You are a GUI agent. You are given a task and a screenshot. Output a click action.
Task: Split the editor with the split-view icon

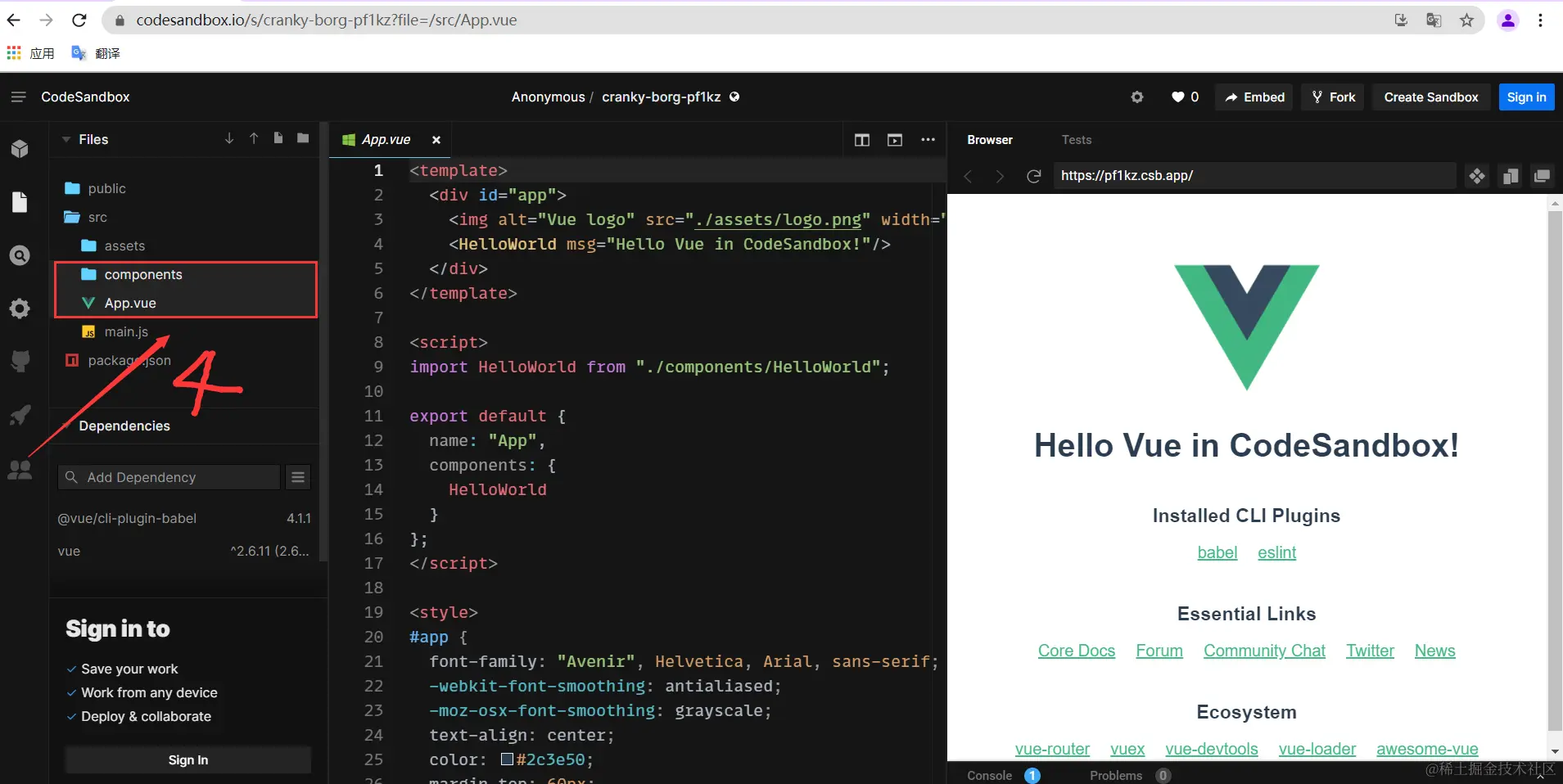tap(862, 140)
